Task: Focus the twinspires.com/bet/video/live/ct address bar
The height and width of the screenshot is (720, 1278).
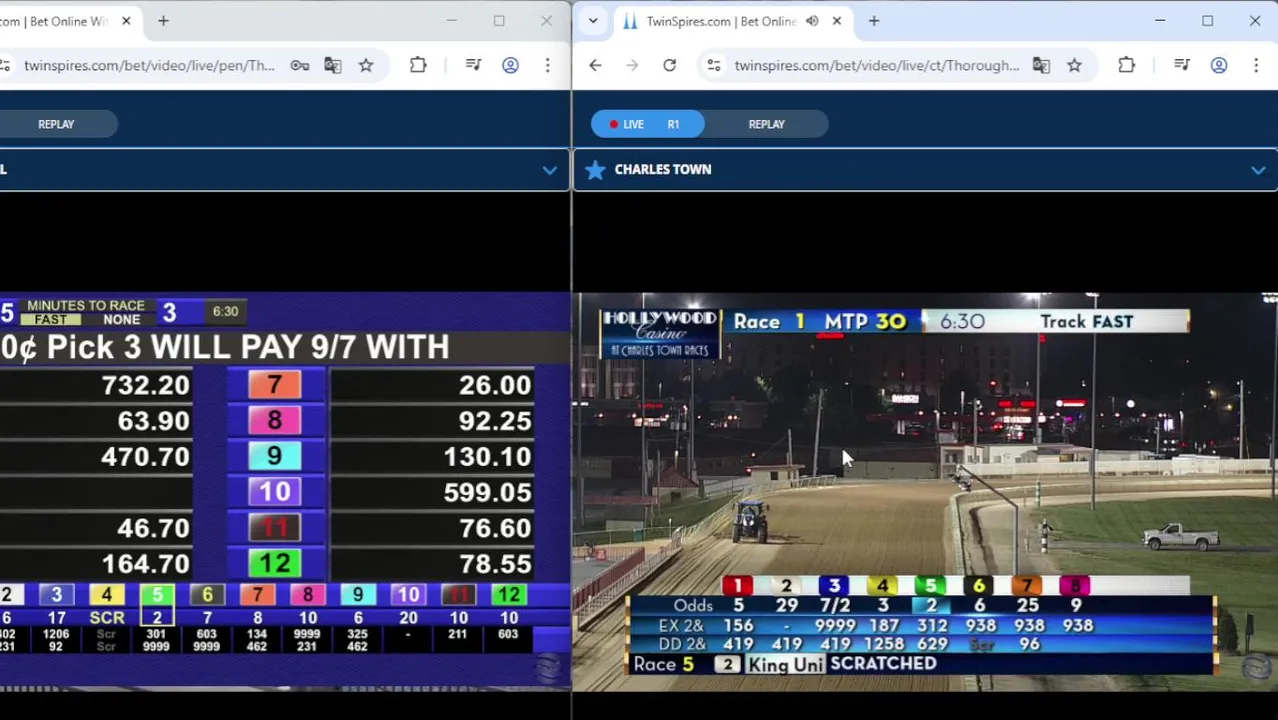Action: click(x=877, y=65)
